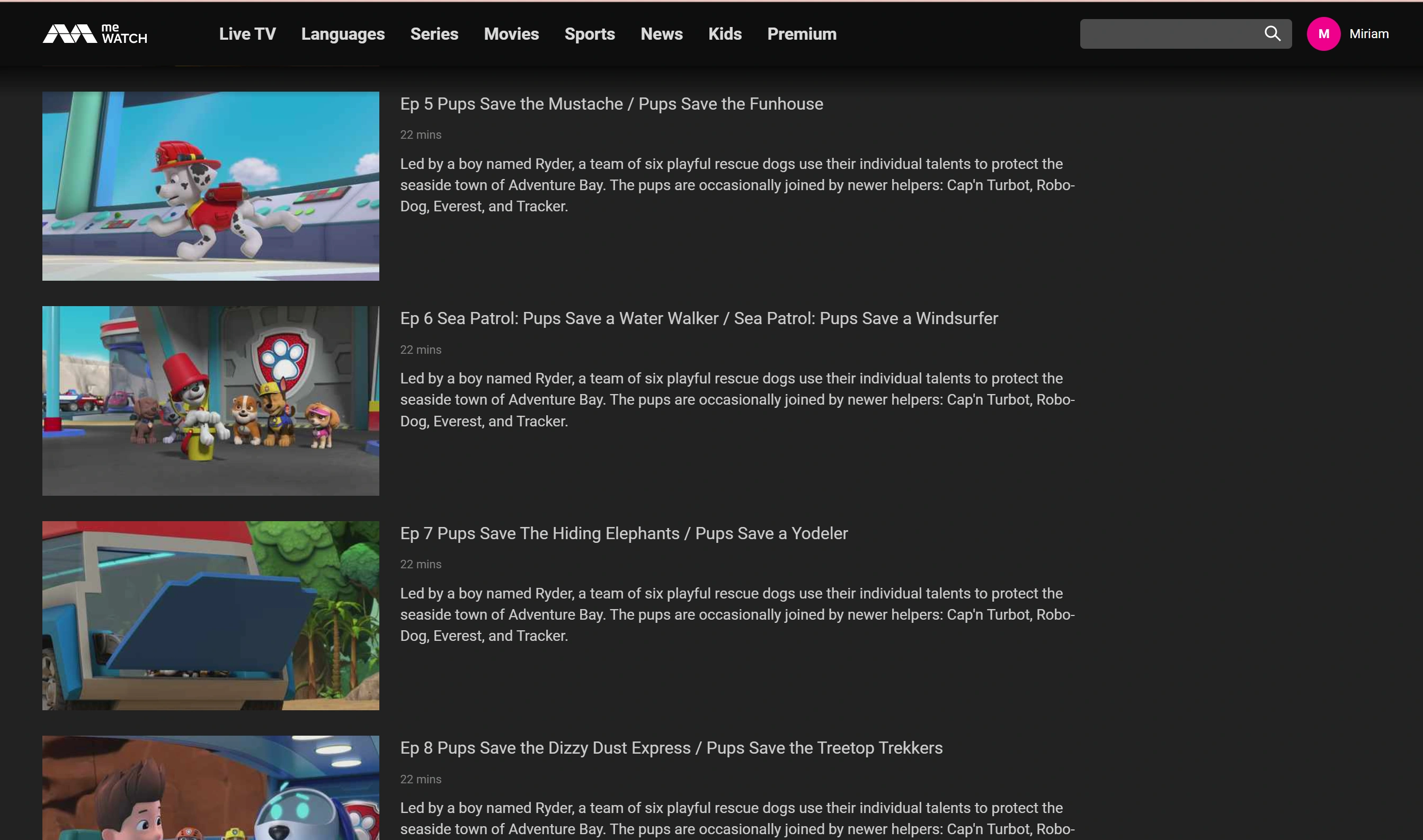This screenshot has height=840, width=1423.
Task: Open the Live TV menu
Action: coord(247,34)
